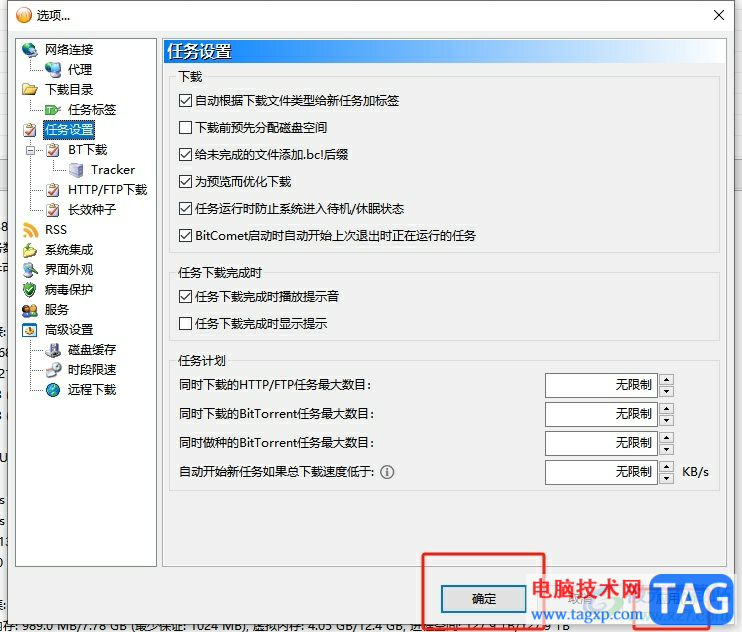This screenshot has width=742, height=632.
Task: Increase 同时下载的BitTorrent任务最大数目 up arrow
Action: (x=667, y=408)
